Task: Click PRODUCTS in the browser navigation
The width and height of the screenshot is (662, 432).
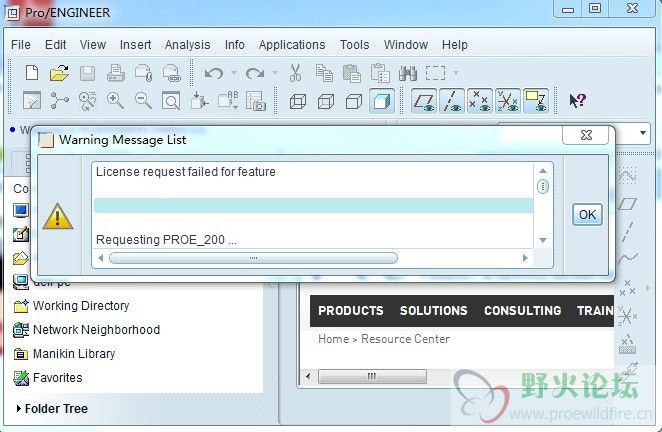Action: 351,311
